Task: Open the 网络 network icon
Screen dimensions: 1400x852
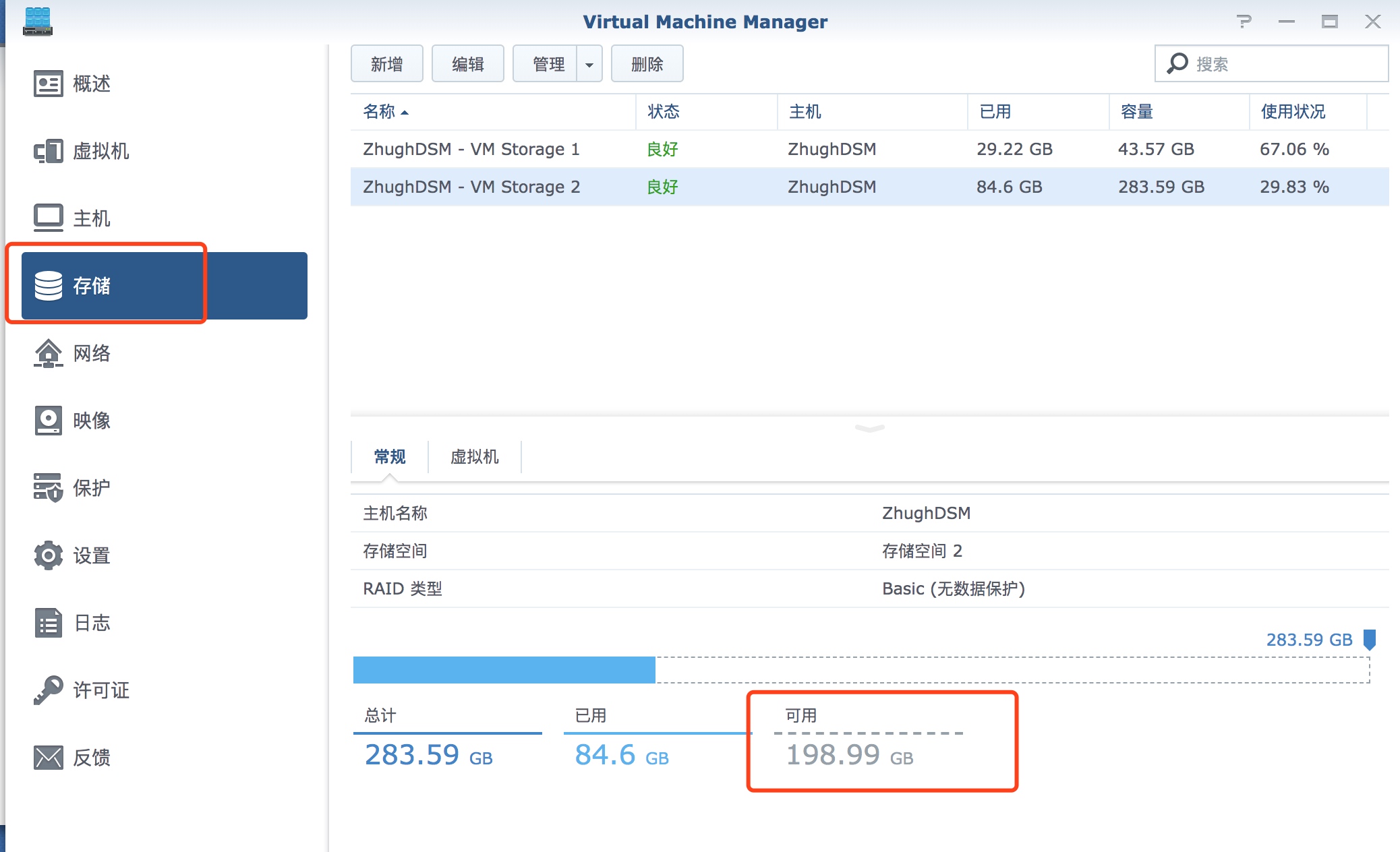Action: click(x=48, y=353)
